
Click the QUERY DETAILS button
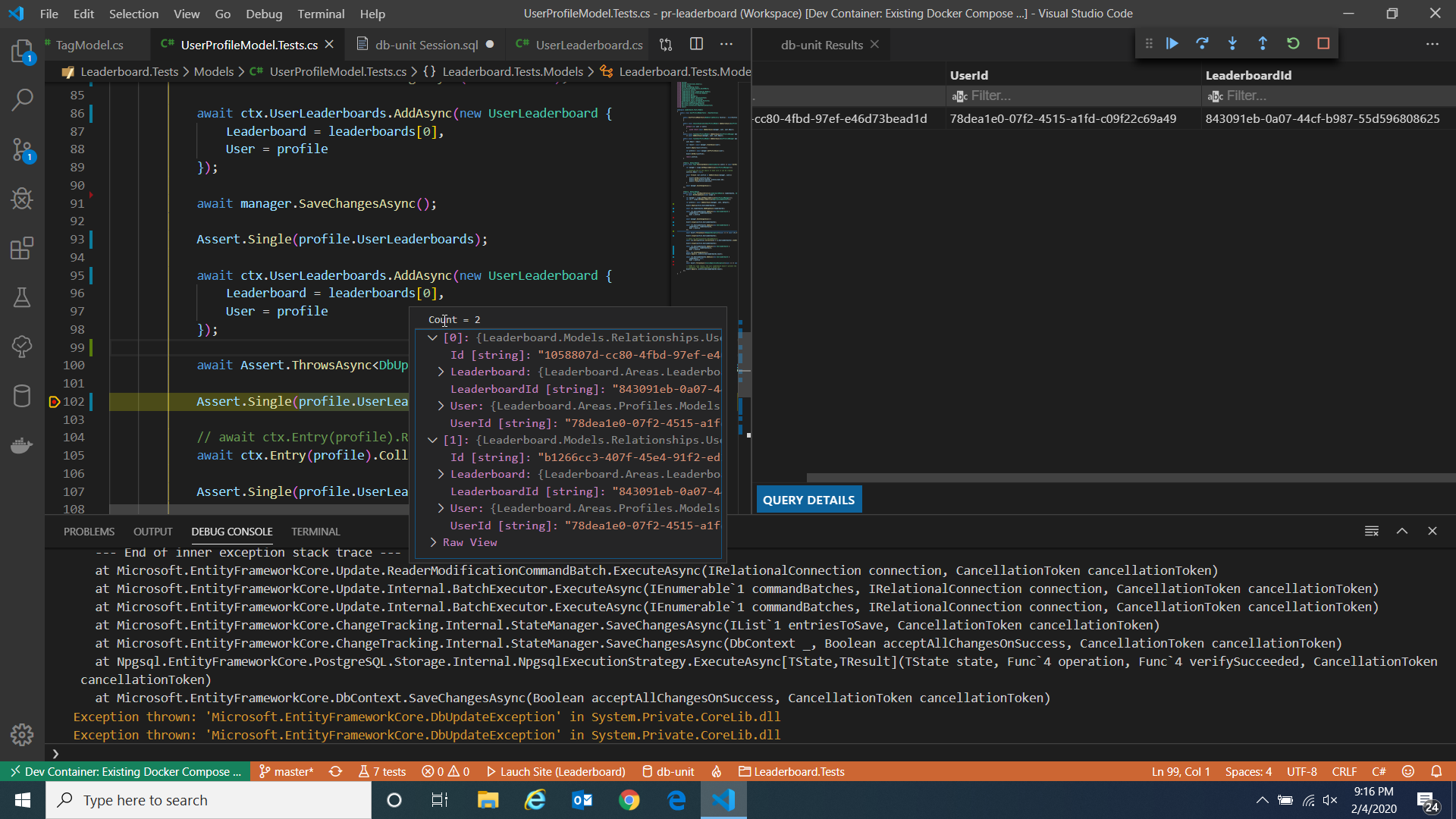(808, 500)
